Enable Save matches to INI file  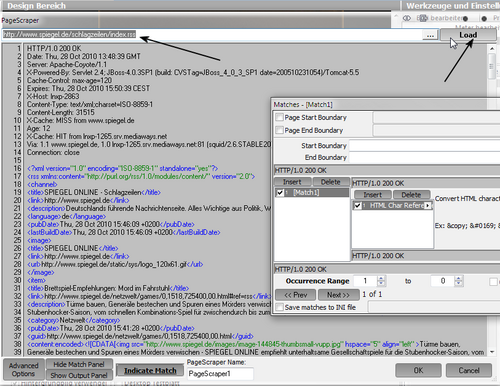279,307
